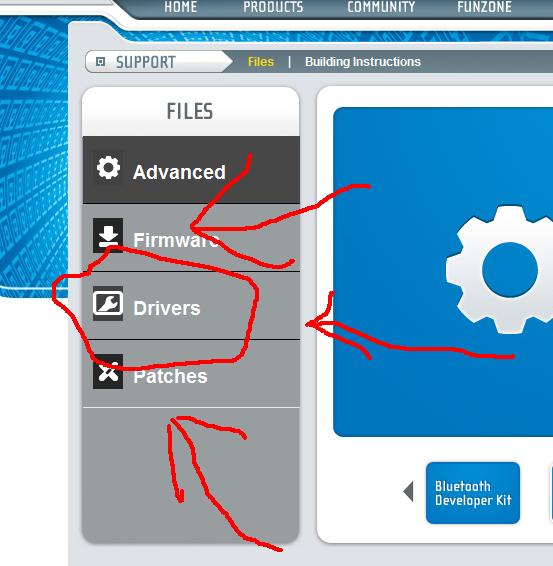Screen dimensions: 553x566
Task: Switch to the Building Instructions tab
Action: point(363,62)
